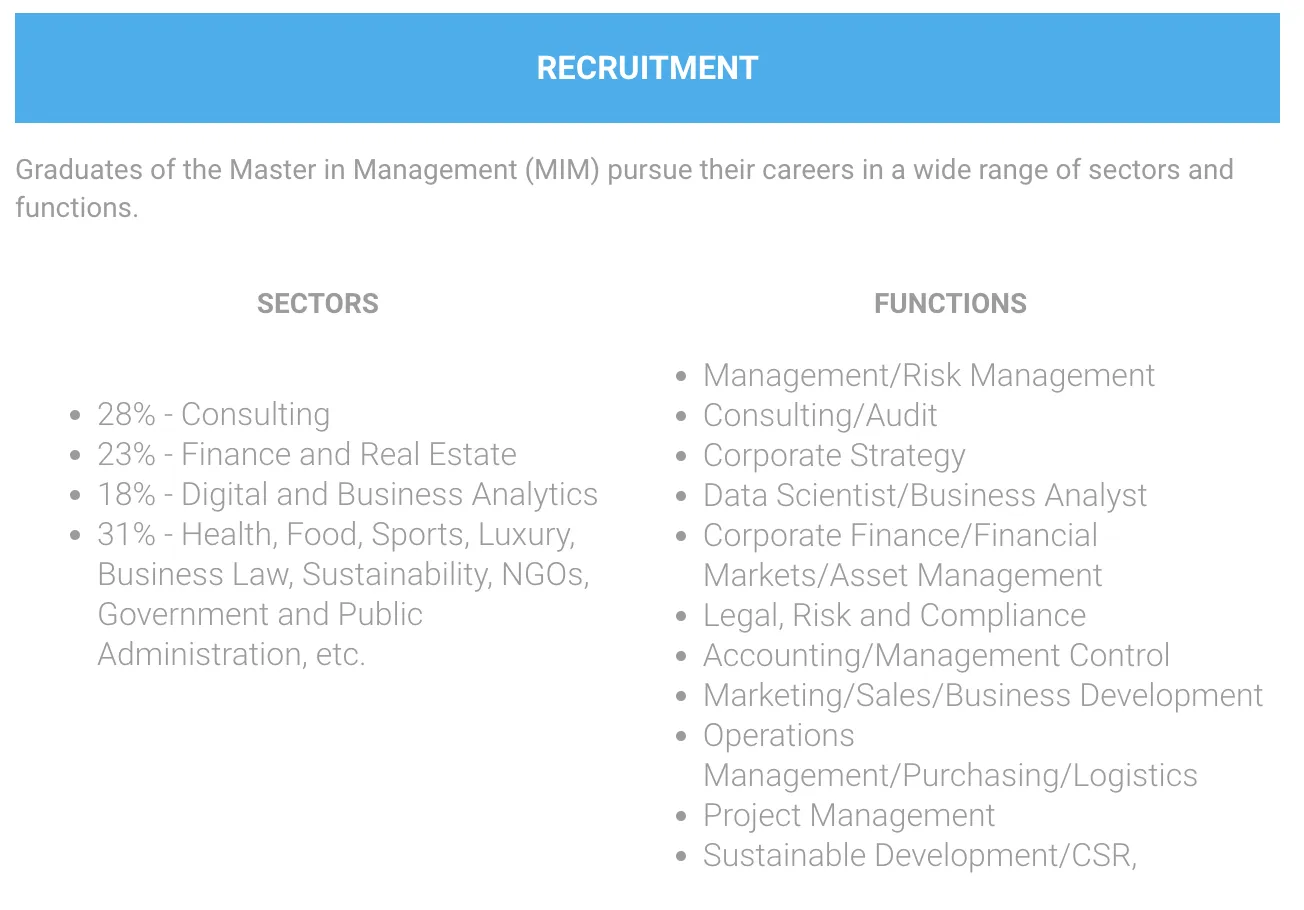
Task: Click the 31% Health, Food, Sports entry
Action: tap(335, 534)
